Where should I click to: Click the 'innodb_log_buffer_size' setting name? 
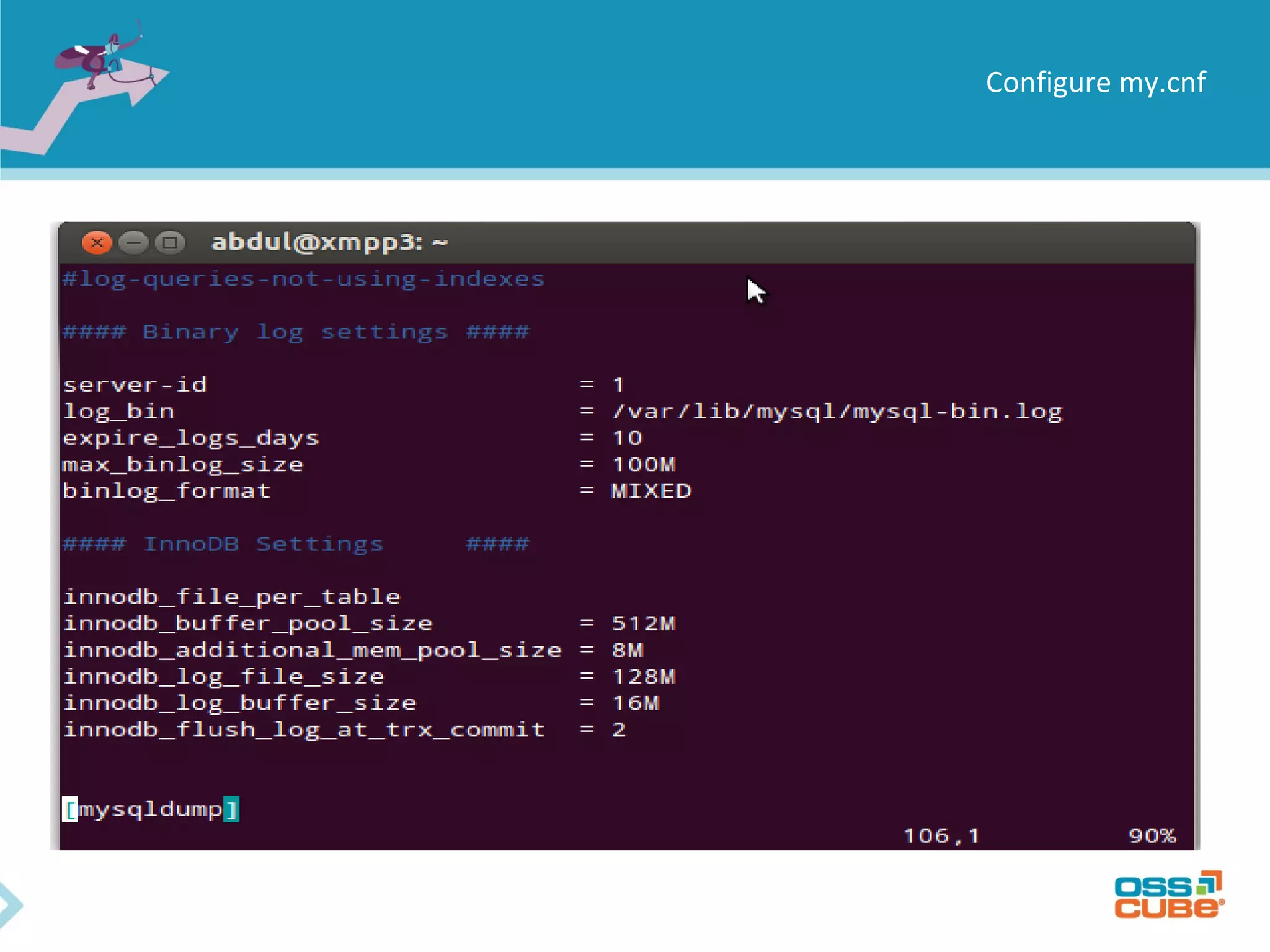click(x=240, y=703)
